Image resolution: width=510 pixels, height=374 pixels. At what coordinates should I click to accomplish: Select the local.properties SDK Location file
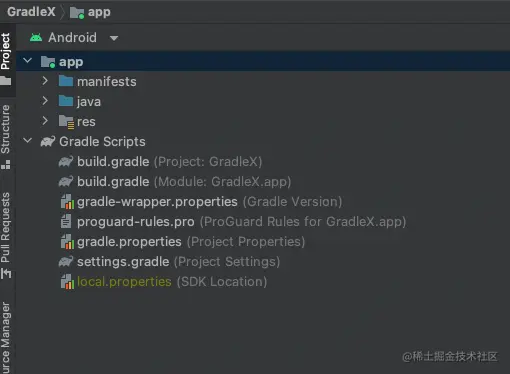point(164,282)
